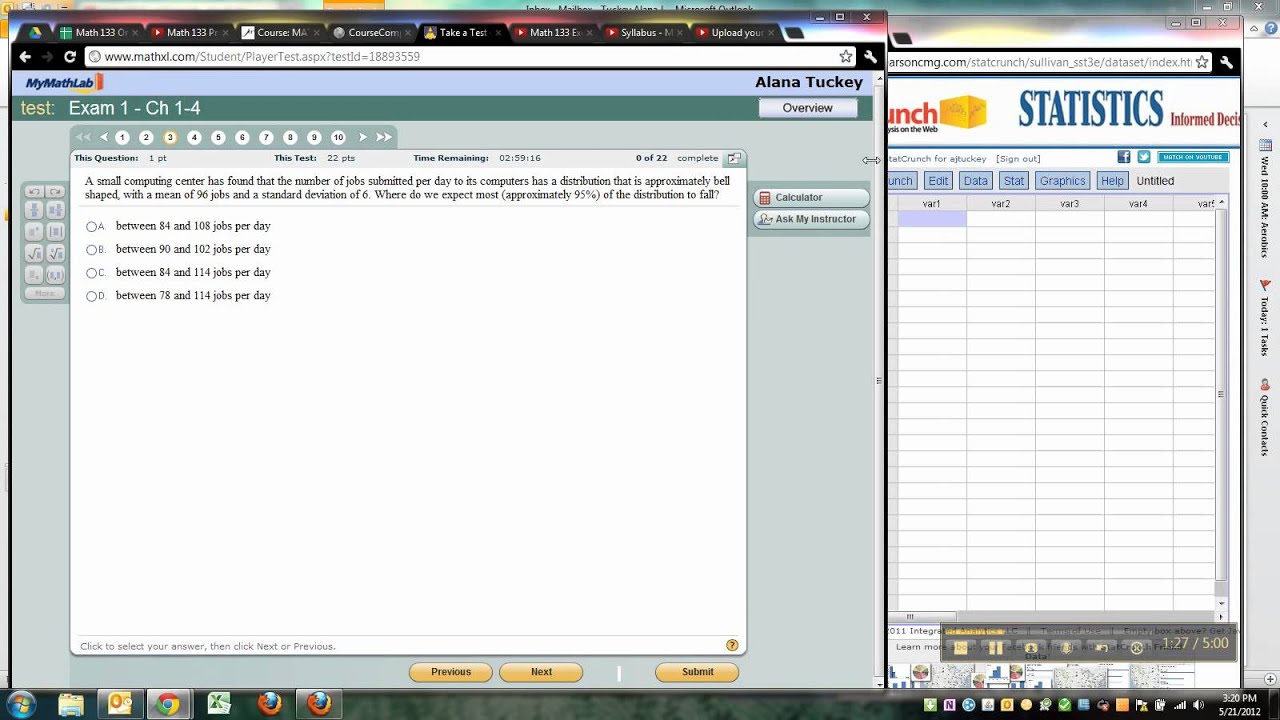
Task: Insert a fraction template from the math palette
Action: click(34, 211)
